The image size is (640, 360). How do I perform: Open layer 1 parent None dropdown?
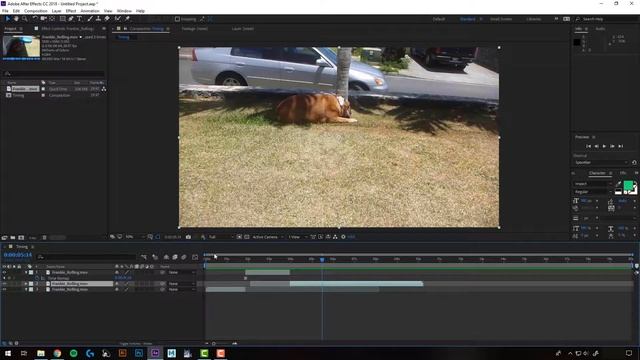pyautogui.click(x=182, y=272)
